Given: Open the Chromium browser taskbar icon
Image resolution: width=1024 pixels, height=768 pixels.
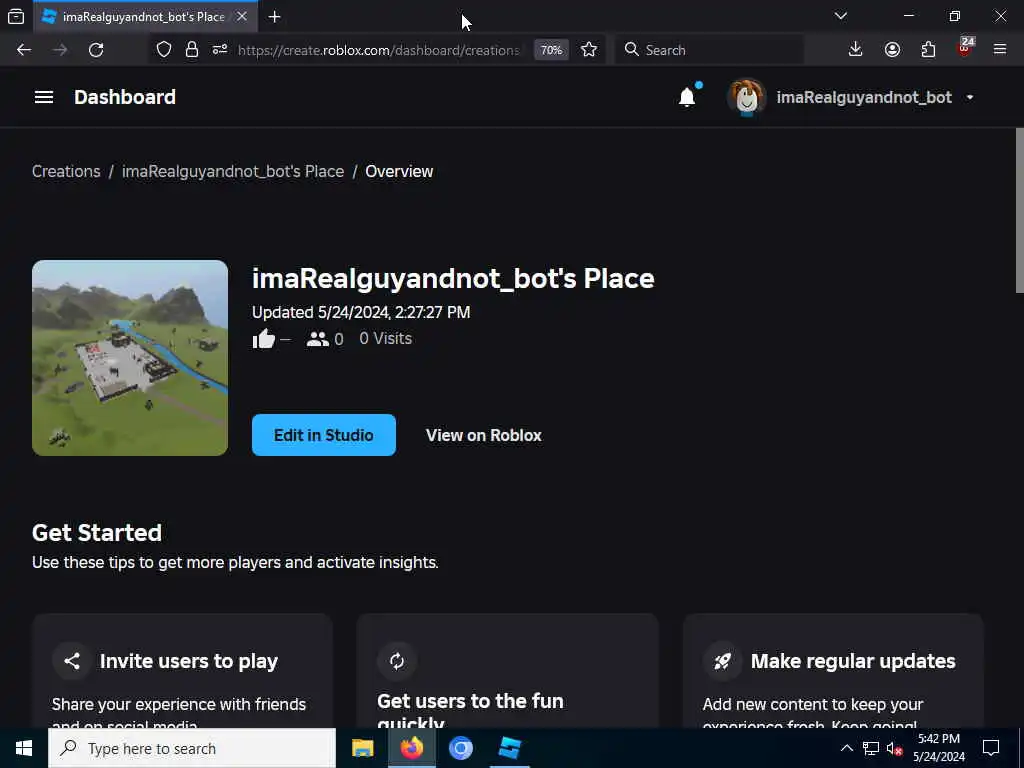Looking at the screenshot, I should (x=460, y=748).
